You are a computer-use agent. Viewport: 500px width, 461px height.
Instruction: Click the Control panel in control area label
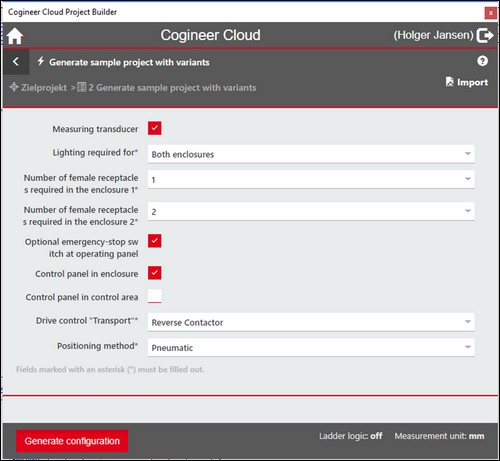82,297
